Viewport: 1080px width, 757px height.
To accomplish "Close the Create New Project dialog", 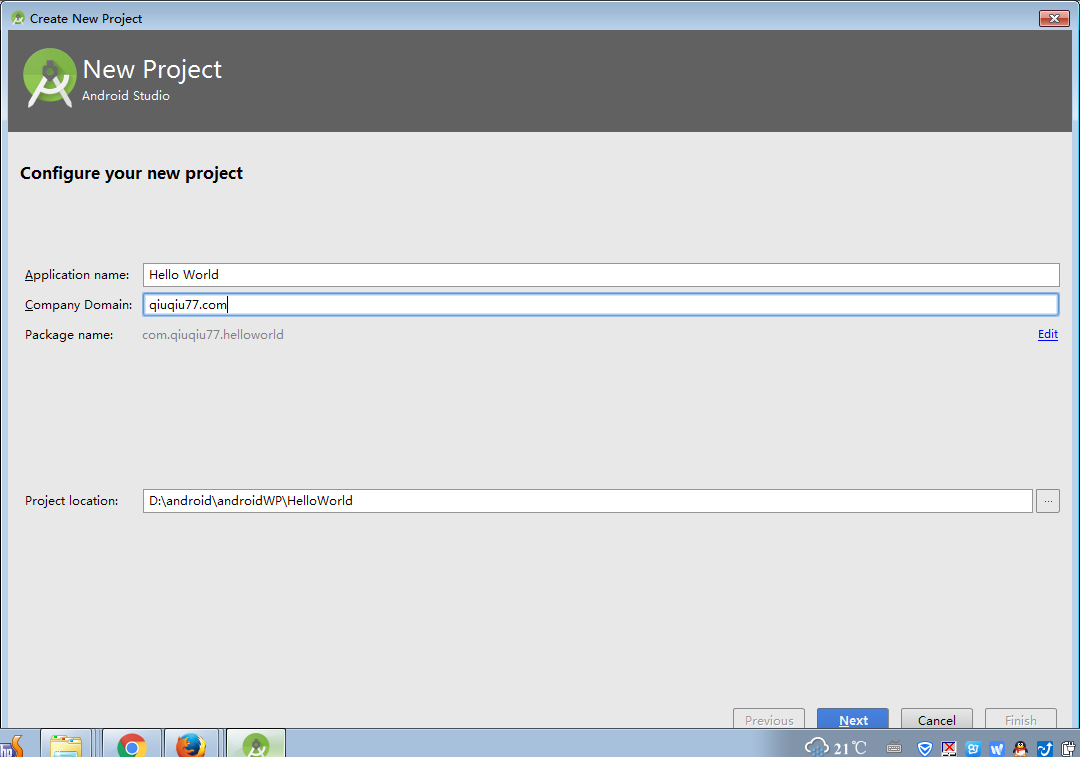I will tap(1054, 19).
